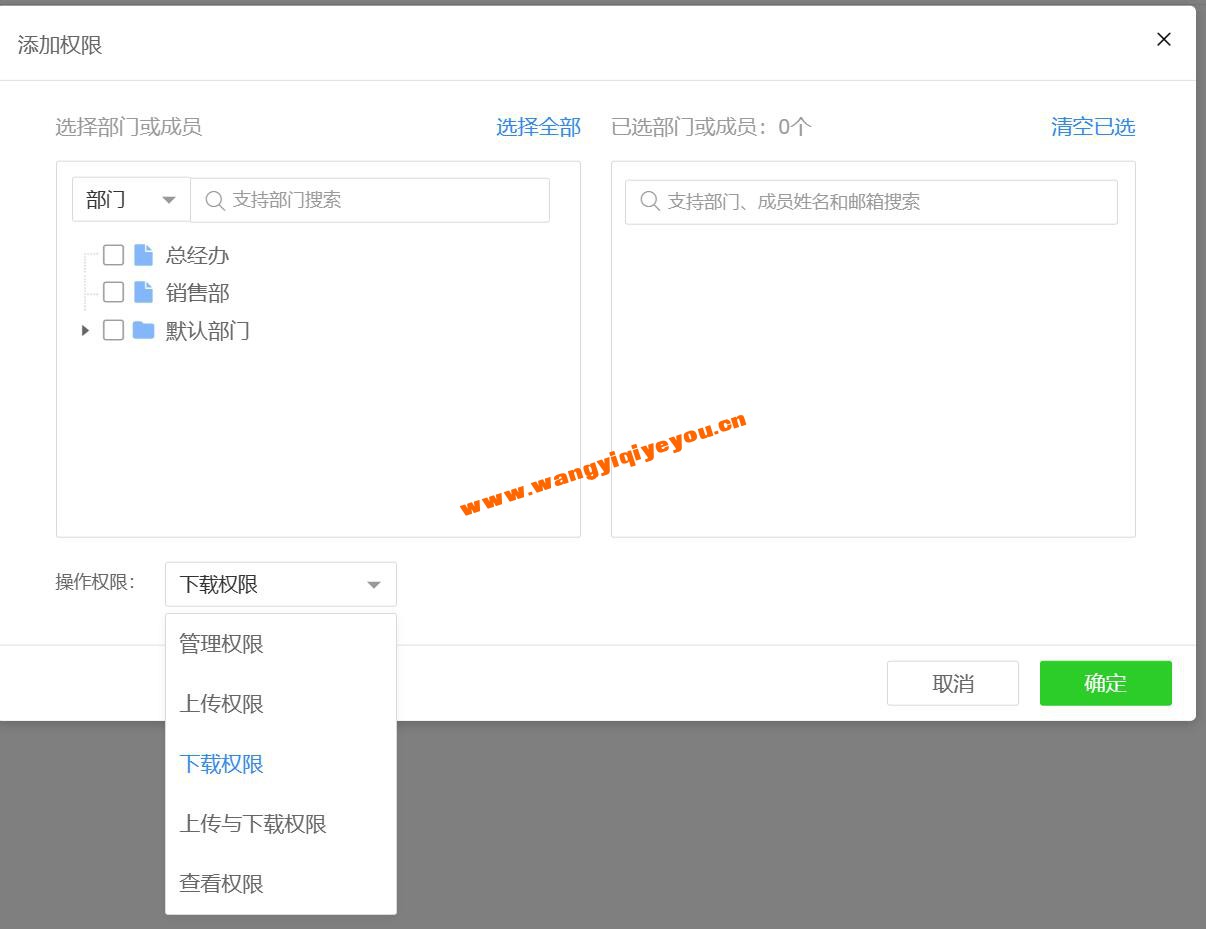This screenshot has width=1206, height=929.
Task: Click 清空已选 to clear selection
Action: (1092, 127)
